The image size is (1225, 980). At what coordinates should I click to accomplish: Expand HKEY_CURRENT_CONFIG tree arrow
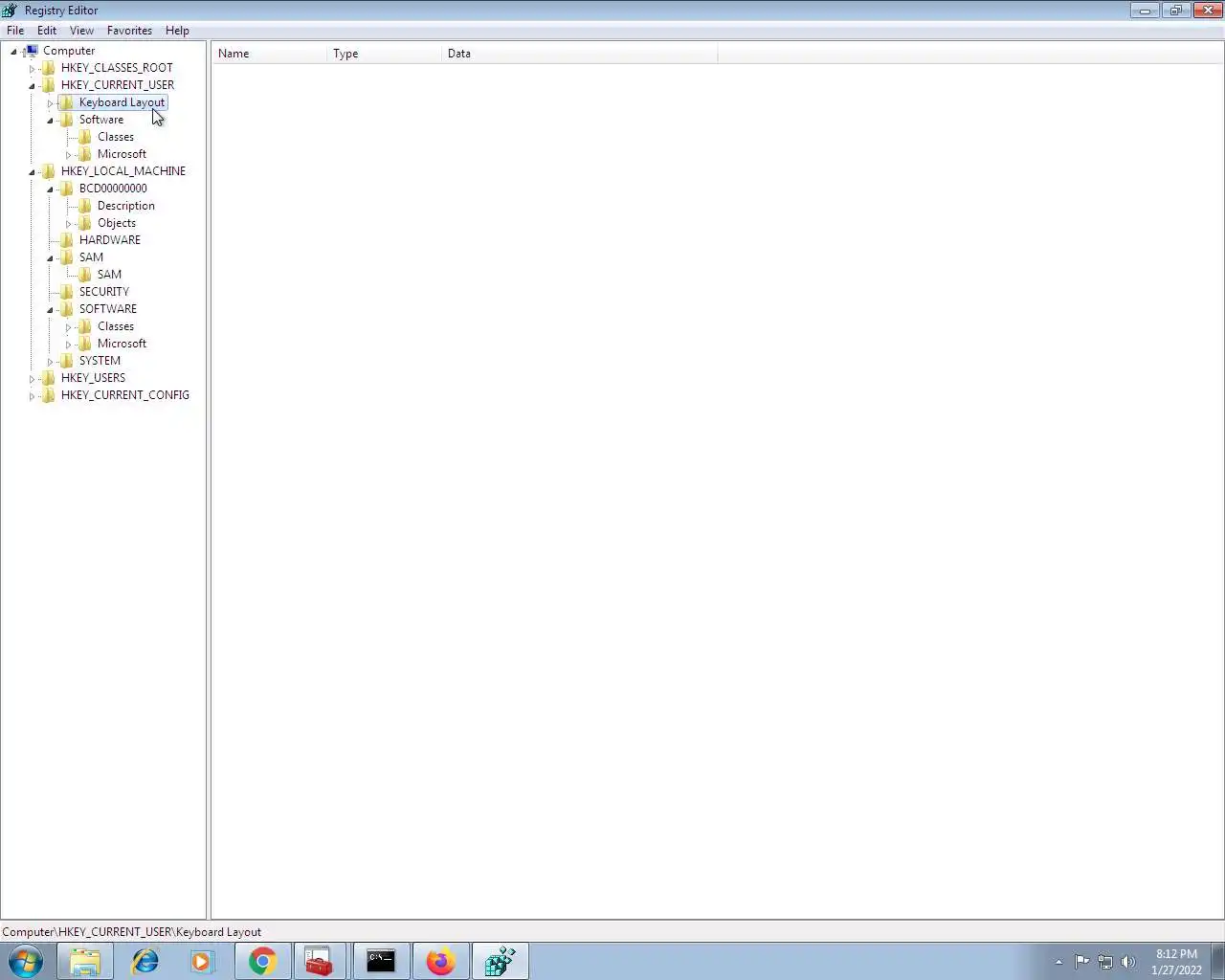(32, 396)
